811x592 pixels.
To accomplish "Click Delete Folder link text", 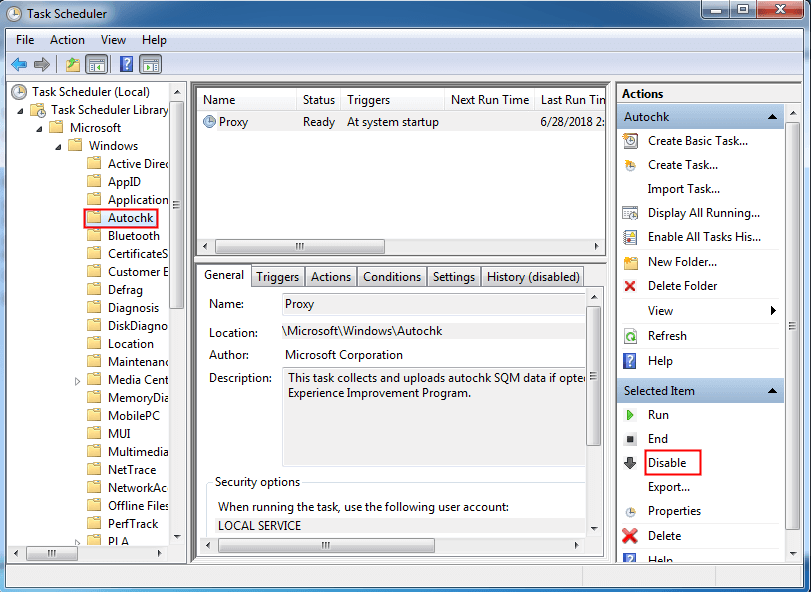I will [x=683, y=286].
